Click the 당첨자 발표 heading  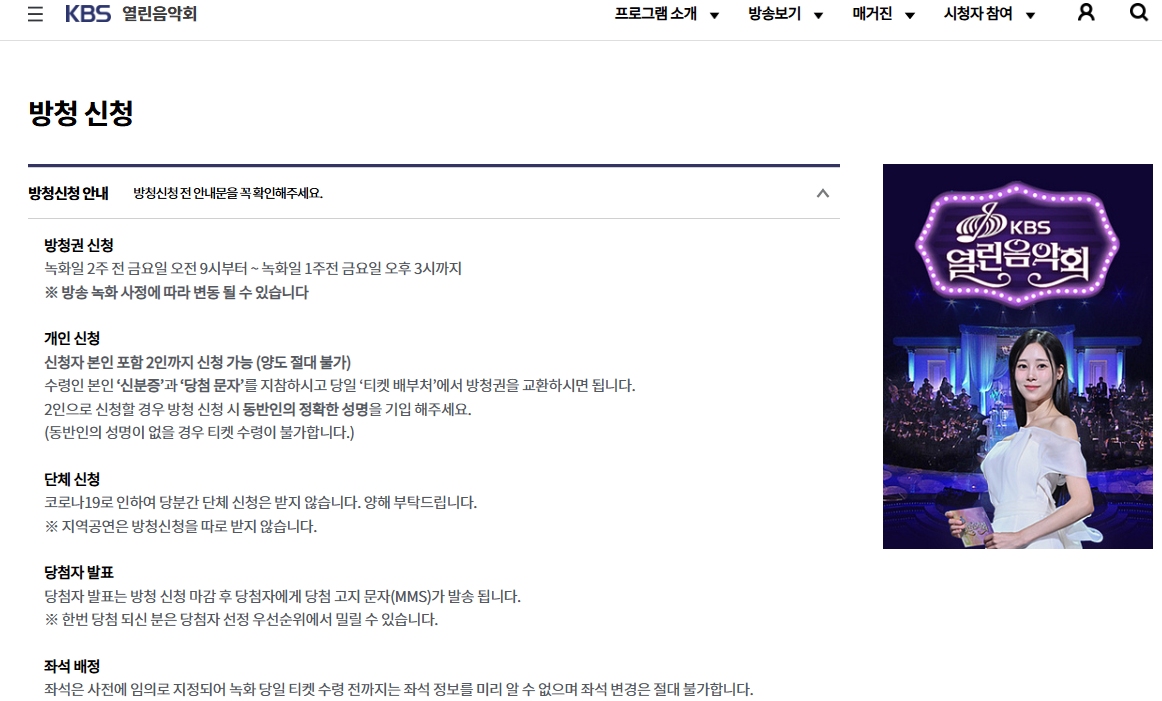(x=79, y=573)
